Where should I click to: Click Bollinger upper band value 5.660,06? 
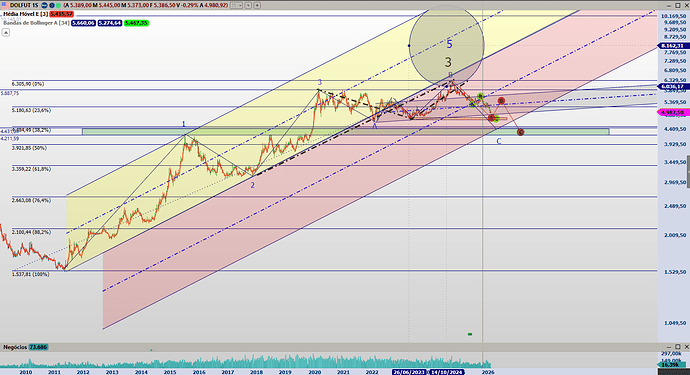point(83,23)
